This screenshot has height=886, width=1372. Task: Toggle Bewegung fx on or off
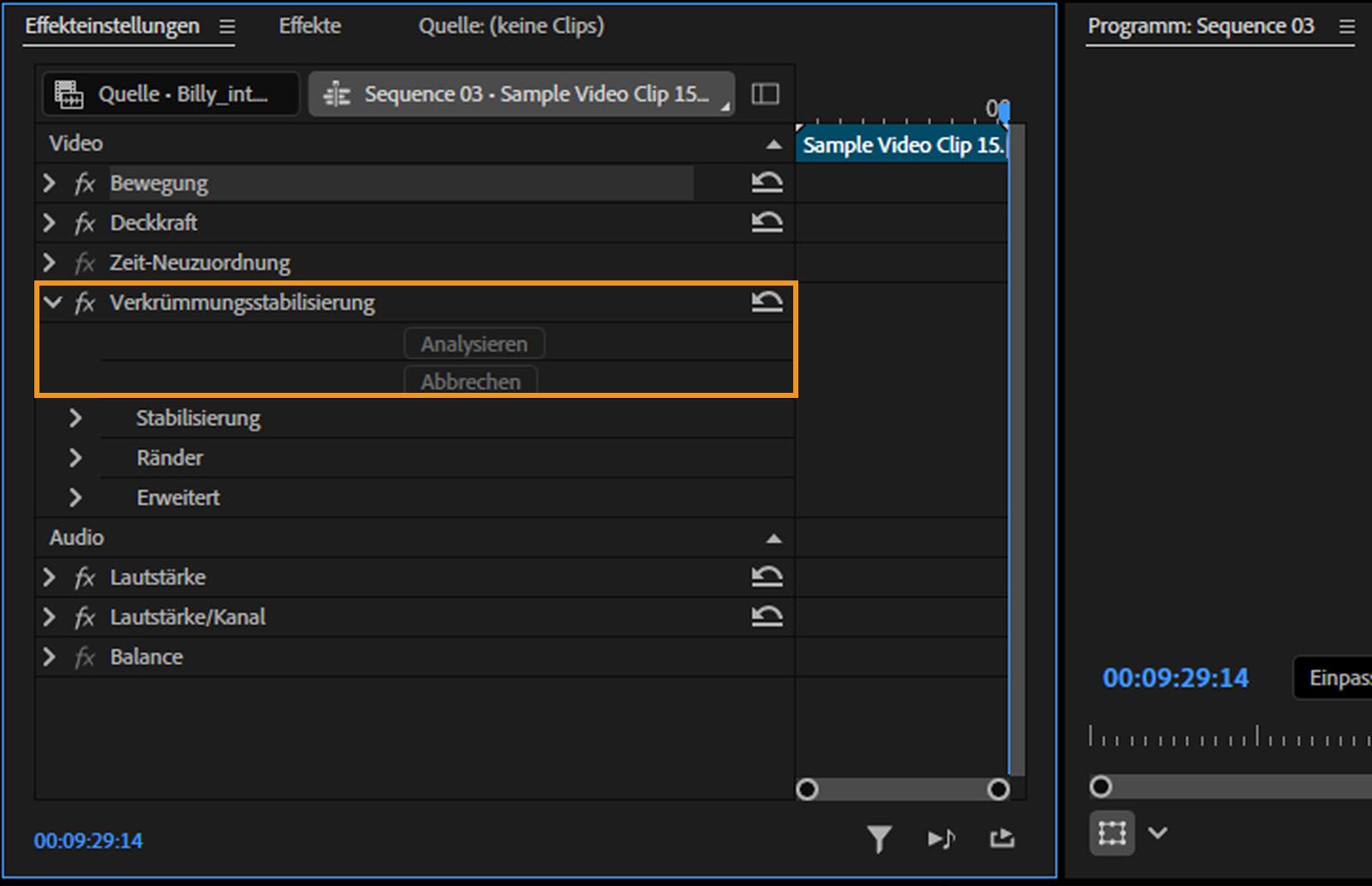pyautogui.click(x=84, y=183)
